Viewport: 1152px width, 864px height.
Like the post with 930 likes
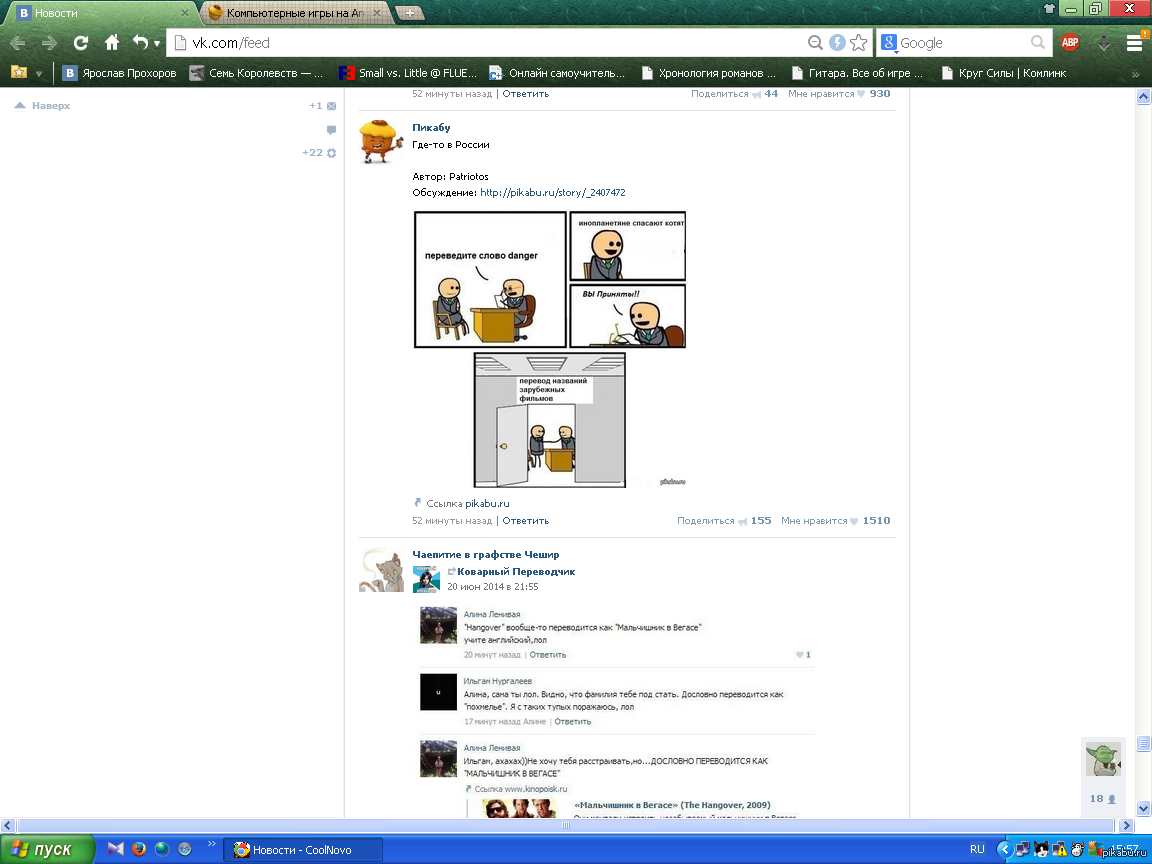(839, 94)
